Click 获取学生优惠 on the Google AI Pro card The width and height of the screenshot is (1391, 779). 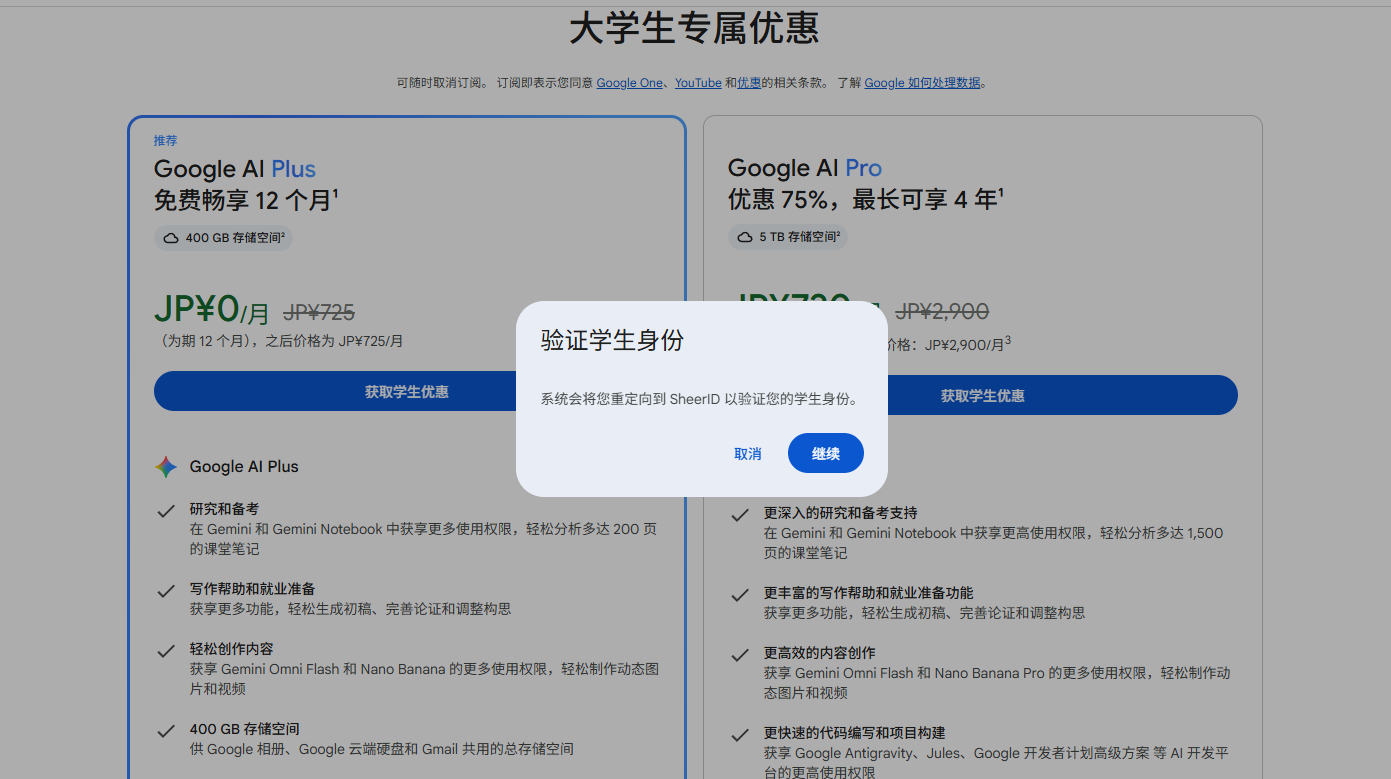983,396
